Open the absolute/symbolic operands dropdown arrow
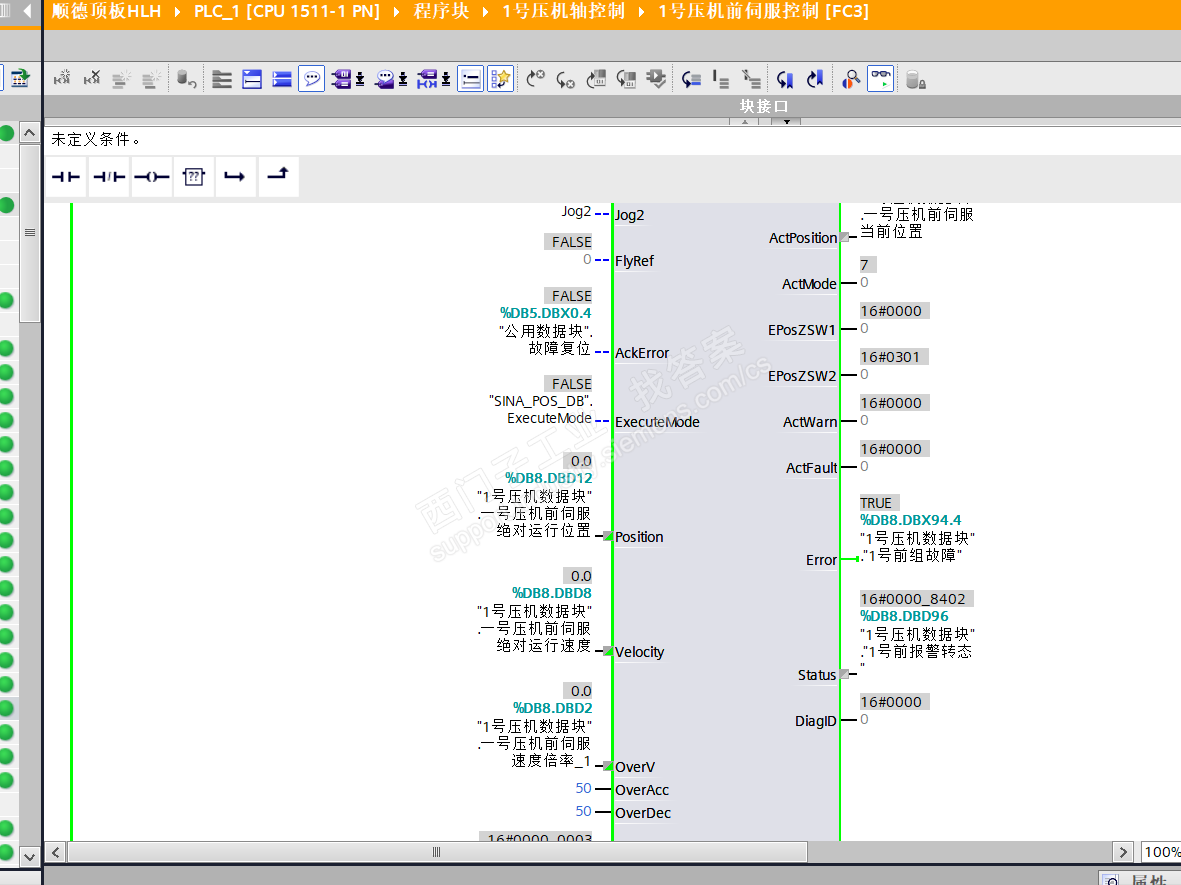The height and width of the screenshot is (885, 1181). [360, 79]
